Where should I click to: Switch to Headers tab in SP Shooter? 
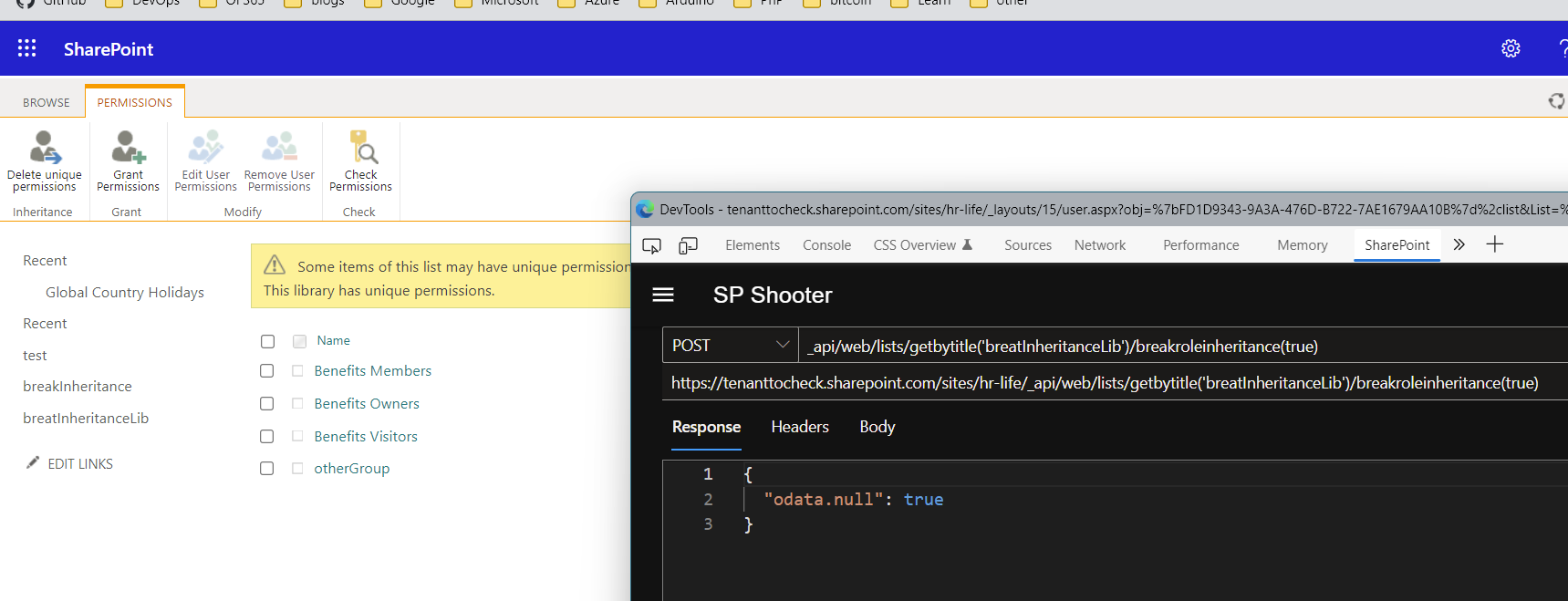(800, 427)
